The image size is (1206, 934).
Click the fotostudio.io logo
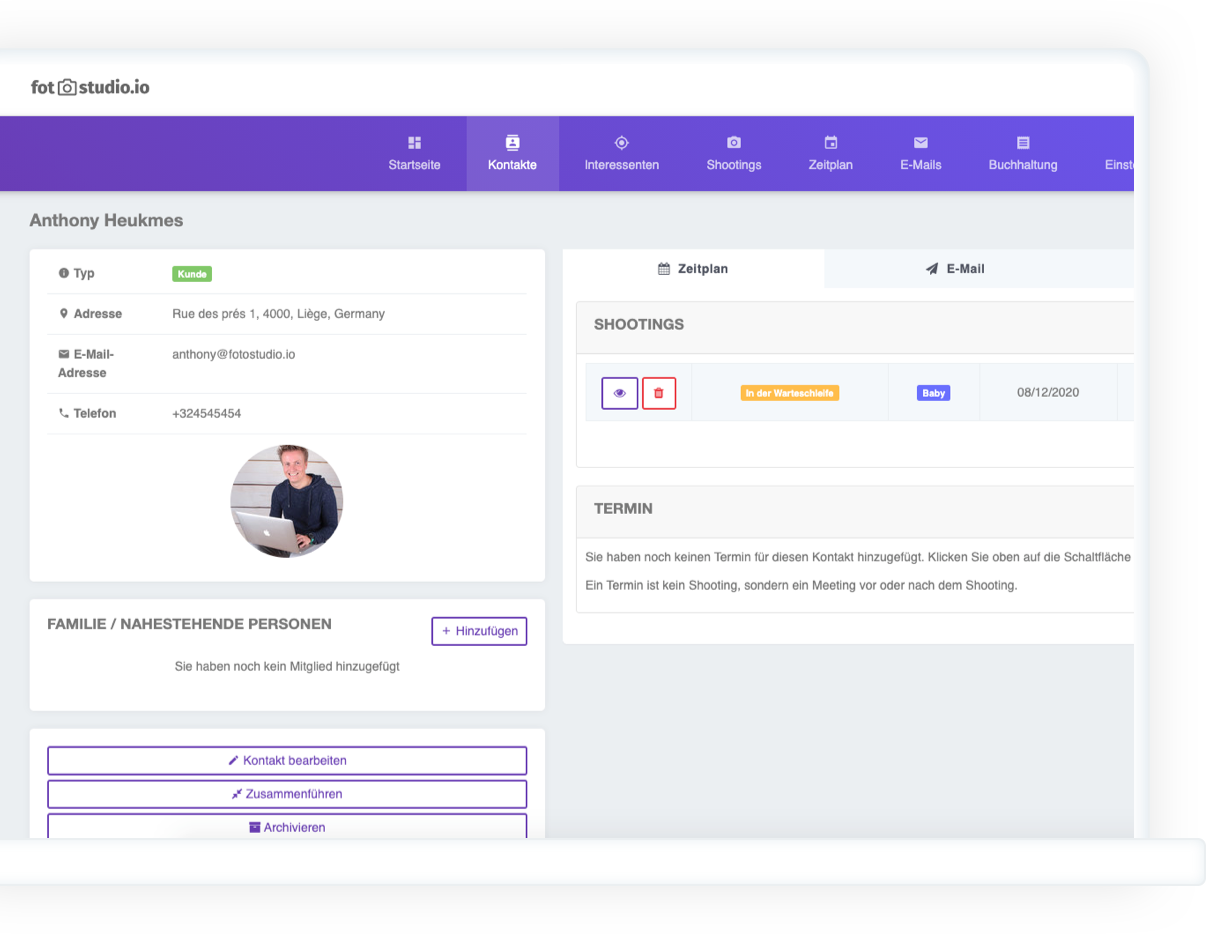pos(90,87)
